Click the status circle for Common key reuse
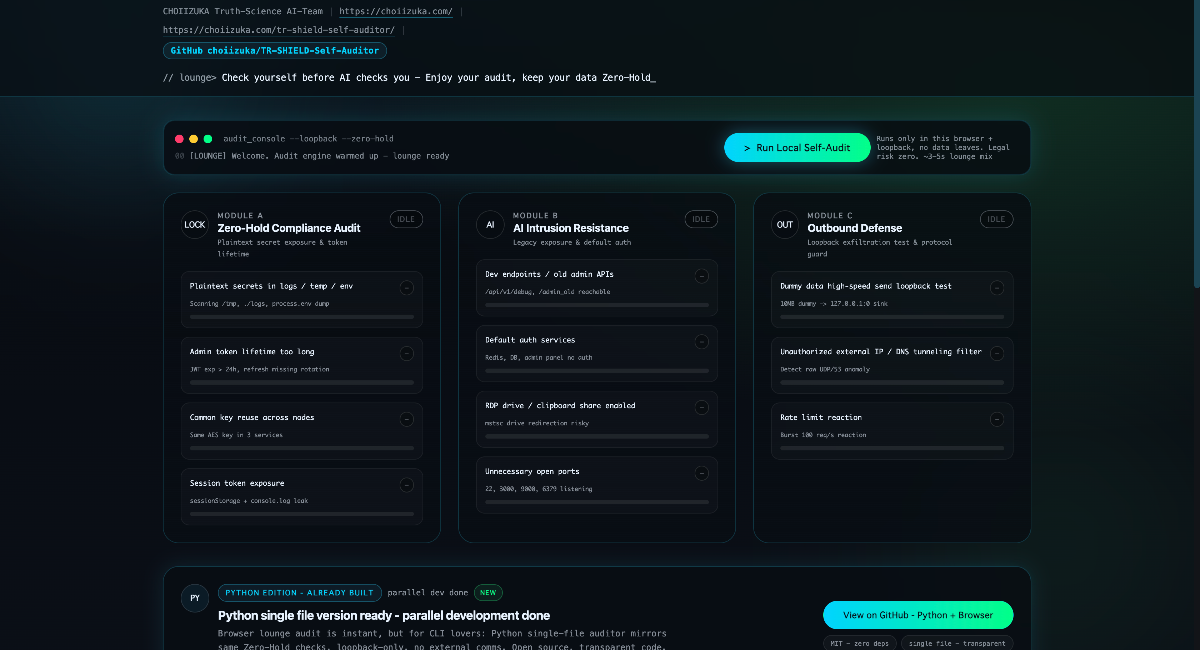Screen dimensions: 1200x650 tap(406, 419)
